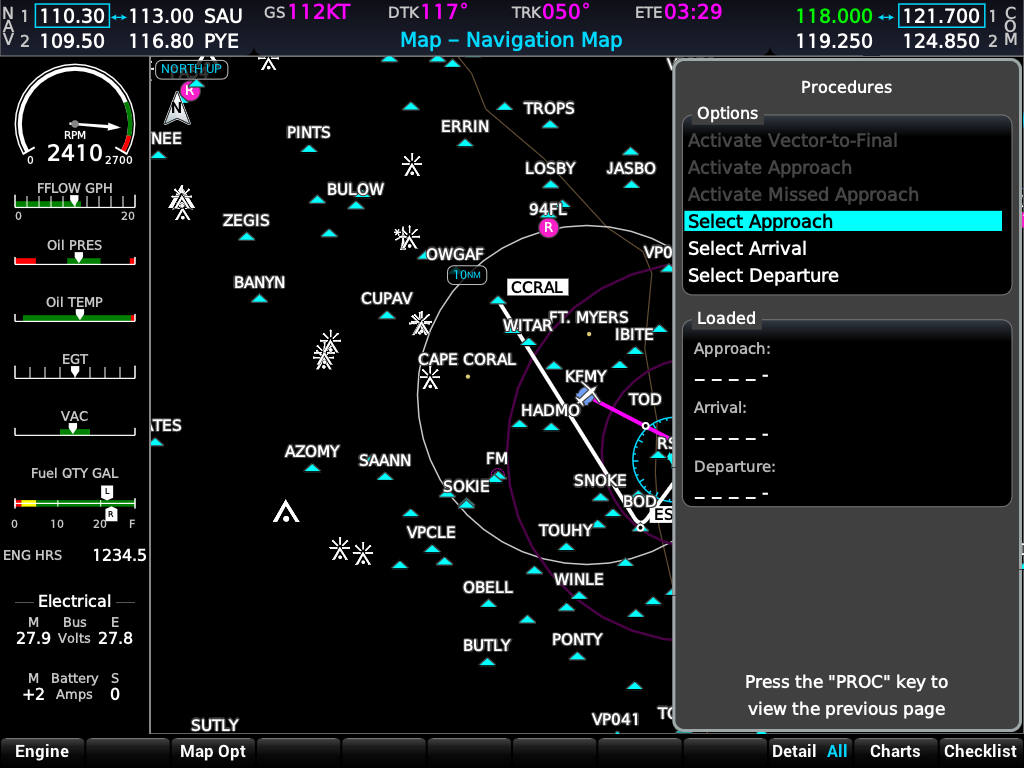Select the HADMO waypoint label
The width and height of the screenshot is (1024, 768).
551,410
